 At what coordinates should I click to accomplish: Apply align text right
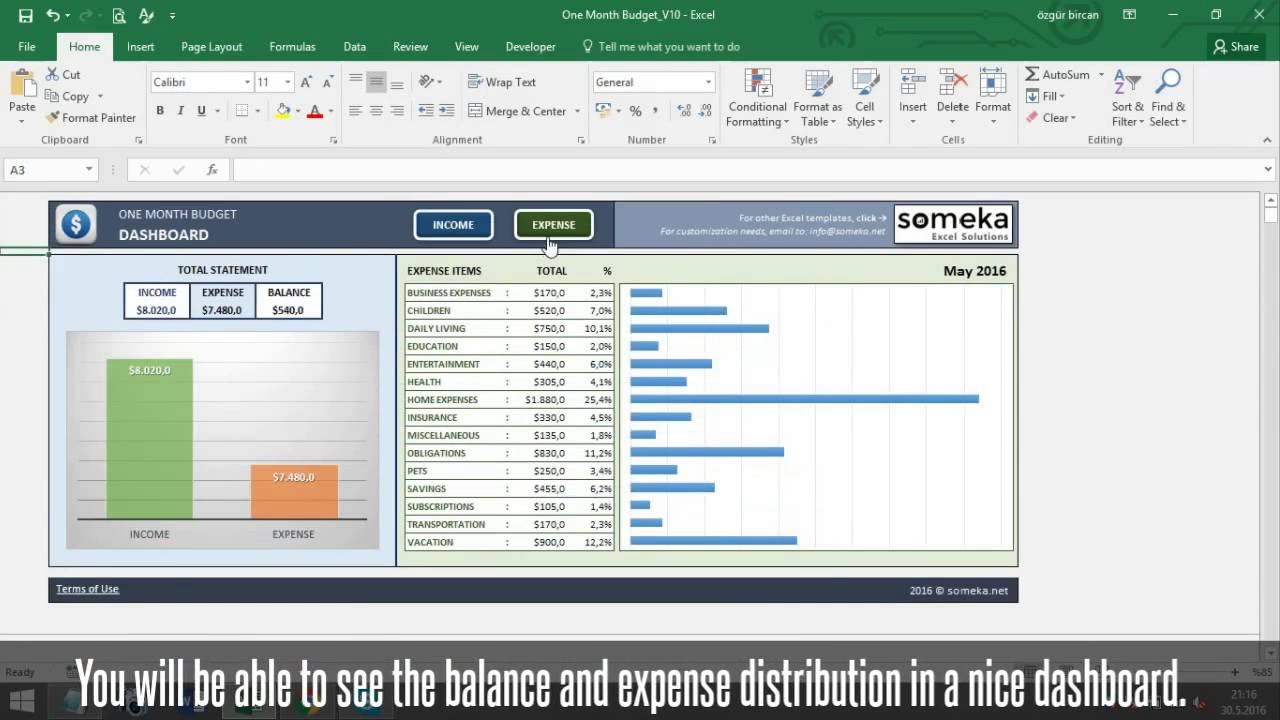pos(397,111)
